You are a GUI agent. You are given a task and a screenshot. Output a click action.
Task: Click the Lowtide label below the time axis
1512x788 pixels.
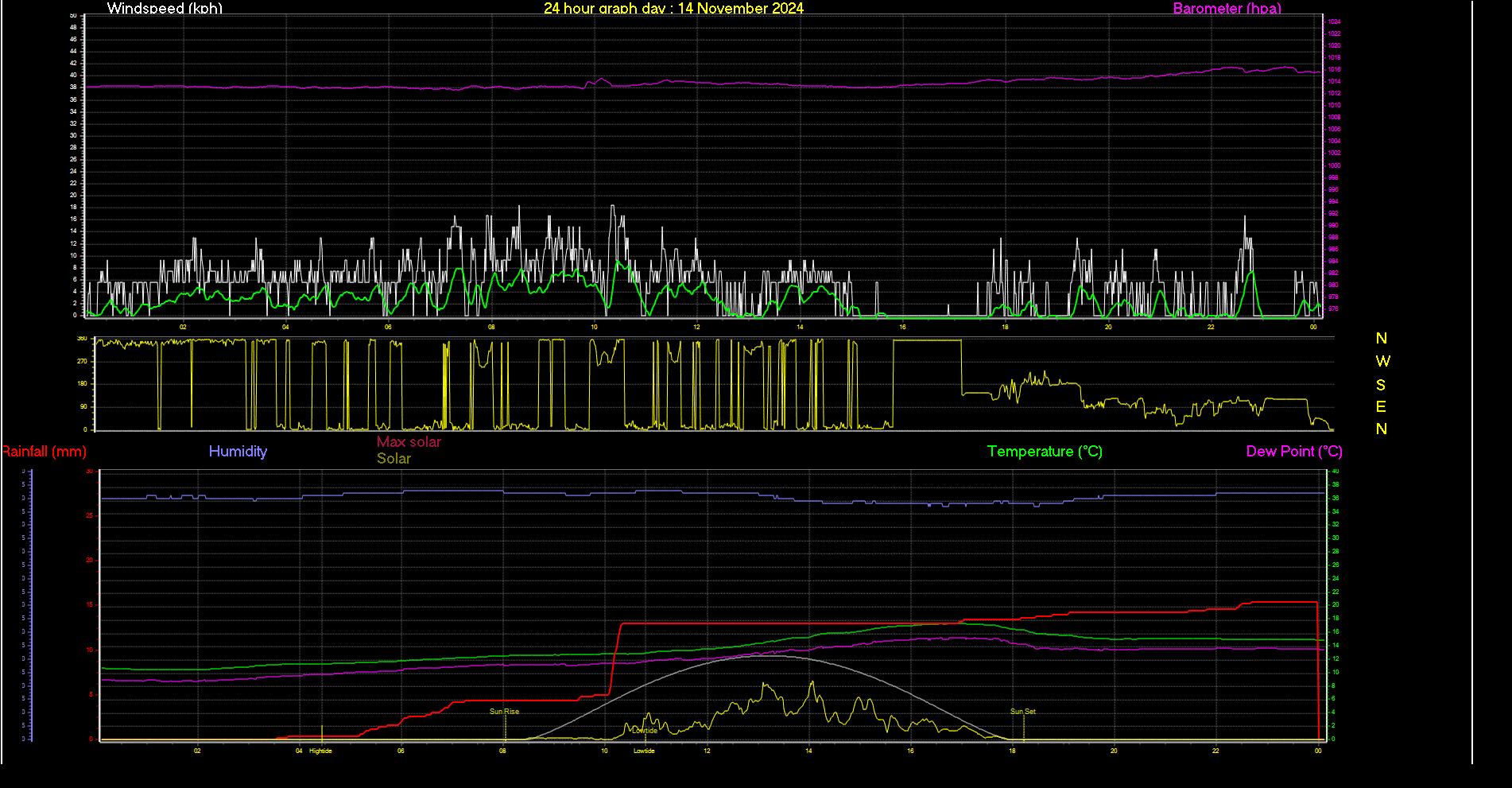coord(644,751)
